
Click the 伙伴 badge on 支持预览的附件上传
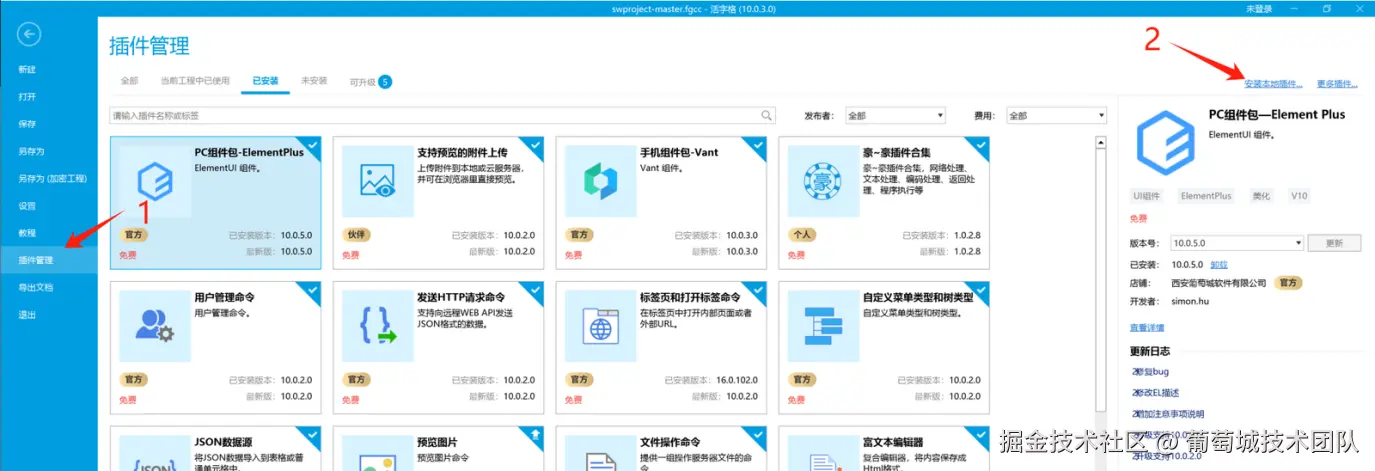click(x=355, y=235)
